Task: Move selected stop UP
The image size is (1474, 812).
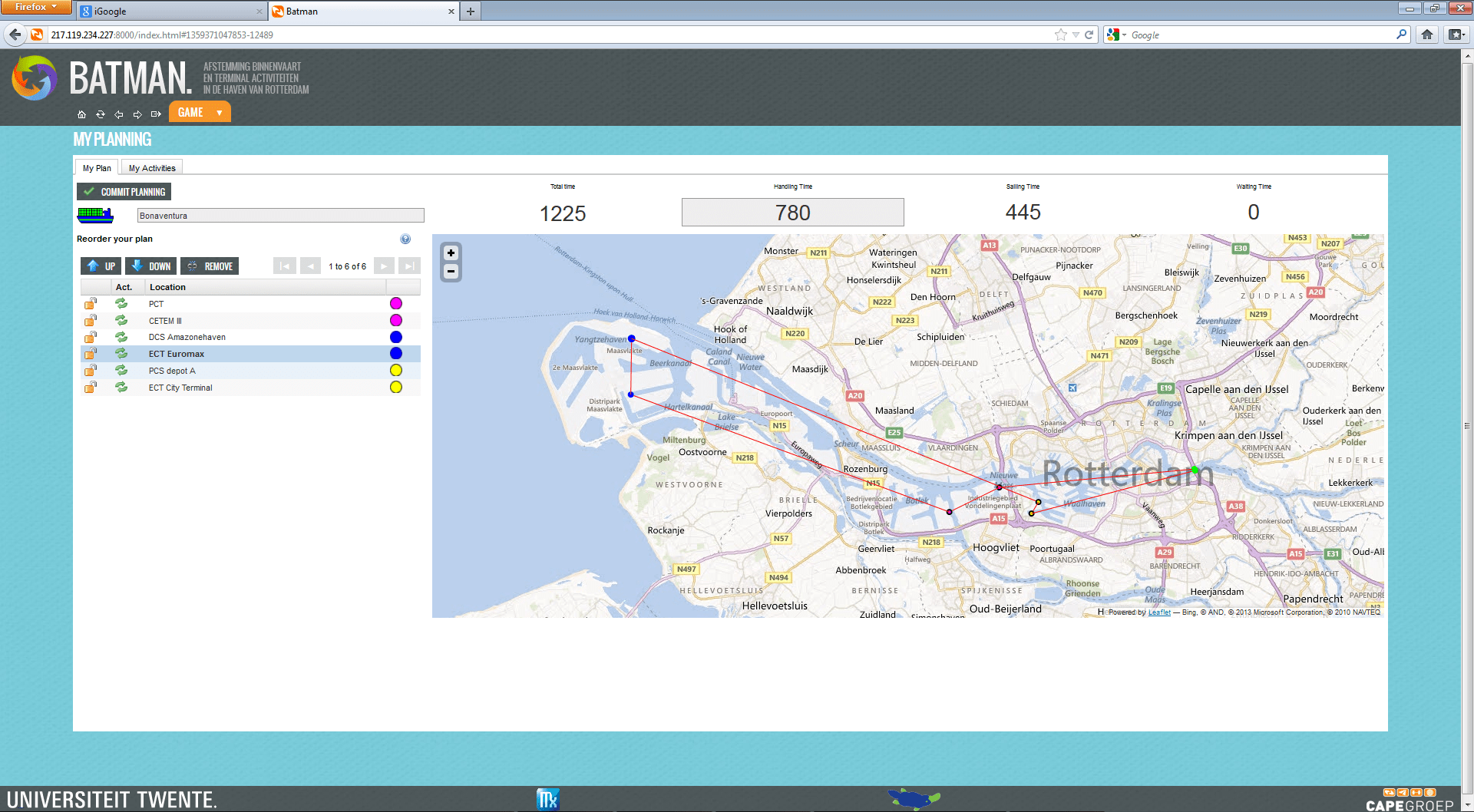Action: point(101,266)
